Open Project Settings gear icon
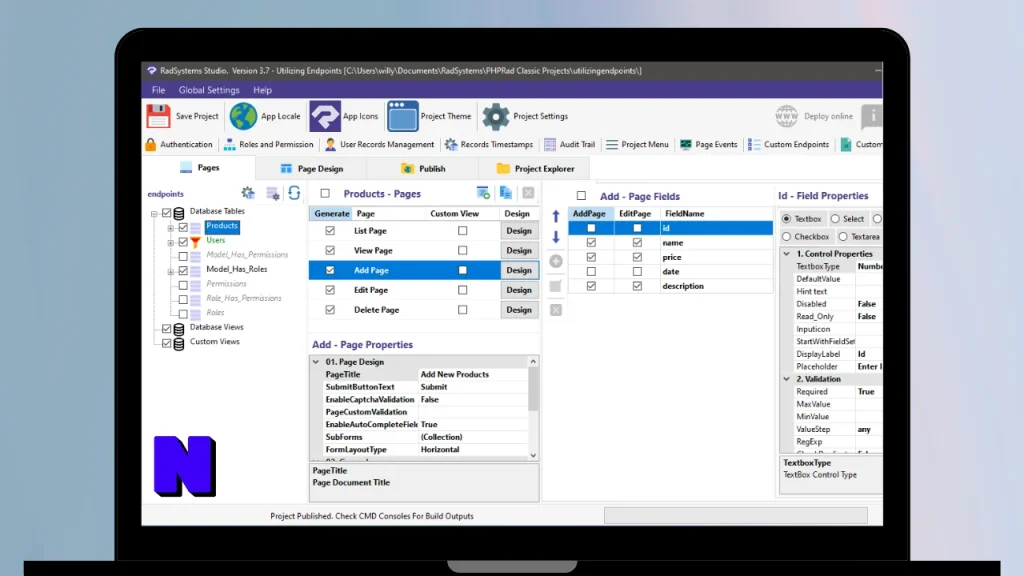Screen dimensions: 1024x576 pyautogui.click(x=496, y=116)
